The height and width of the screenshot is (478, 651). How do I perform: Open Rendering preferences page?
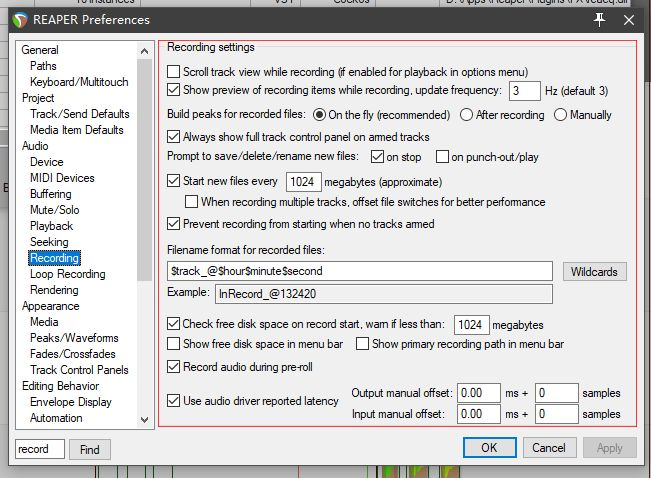point(54,290)
